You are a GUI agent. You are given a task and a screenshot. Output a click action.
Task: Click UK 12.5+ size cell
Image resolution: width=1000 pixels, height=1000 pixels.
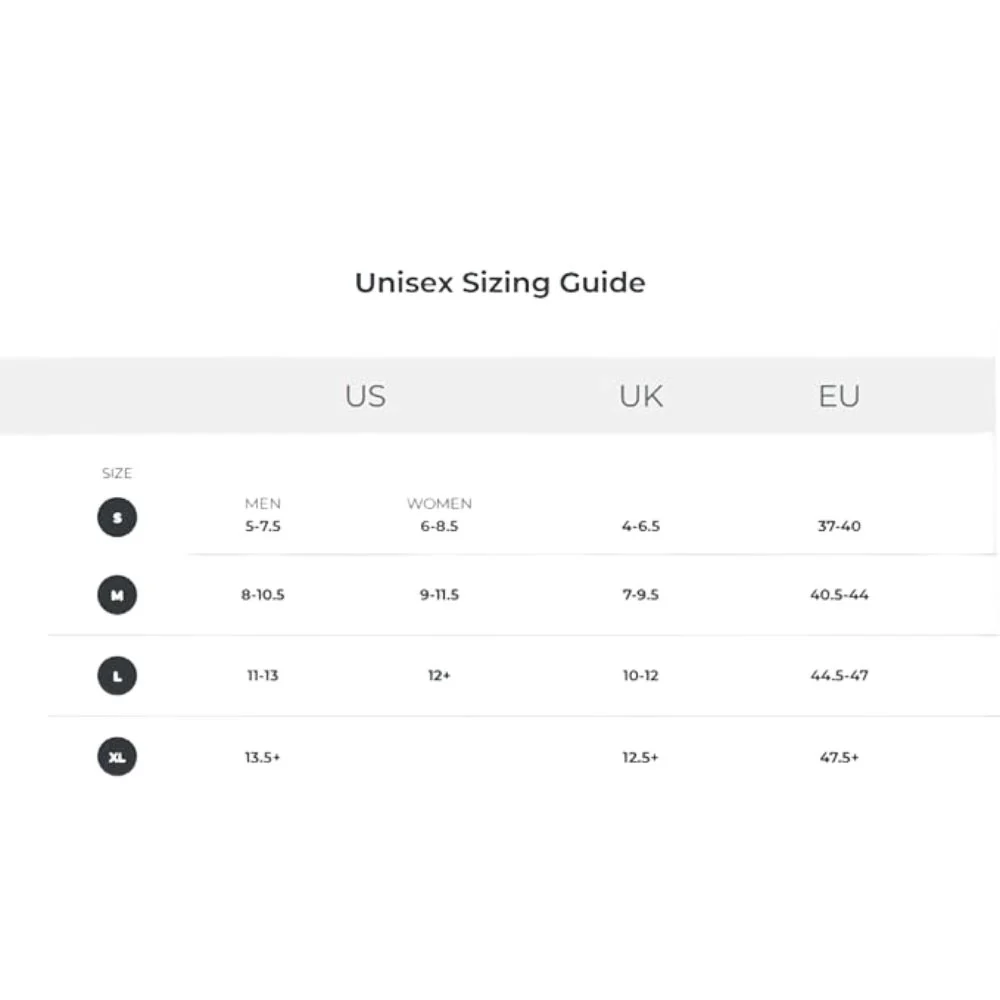point(641,757)
